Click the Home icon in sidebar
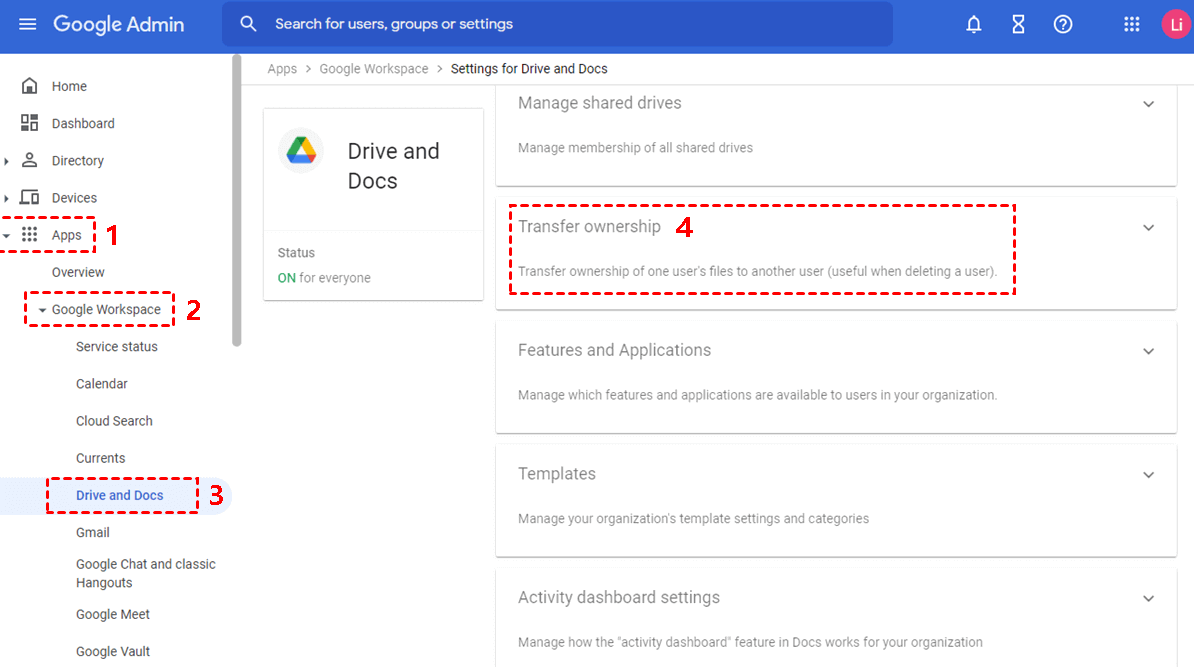Viewport: 1194px width, 667px height. (x=30, y=86)
